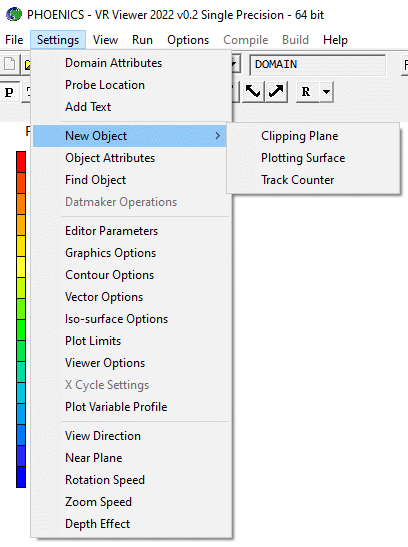The width and height of the screenshot is (408, 547).
Task: Open Viewer Options
Action: point(131,362)
